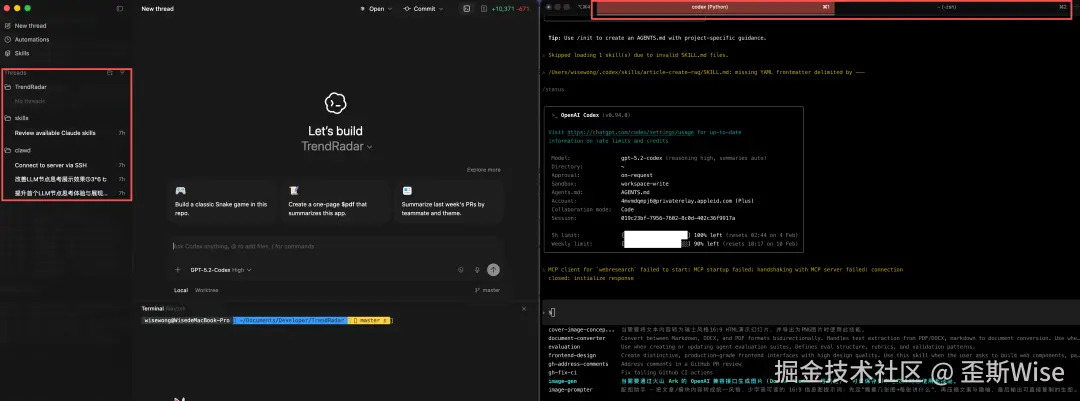Click the plus attach icon in composer
The width and height of the screenshot is (1080, 401).
point(178,270)
